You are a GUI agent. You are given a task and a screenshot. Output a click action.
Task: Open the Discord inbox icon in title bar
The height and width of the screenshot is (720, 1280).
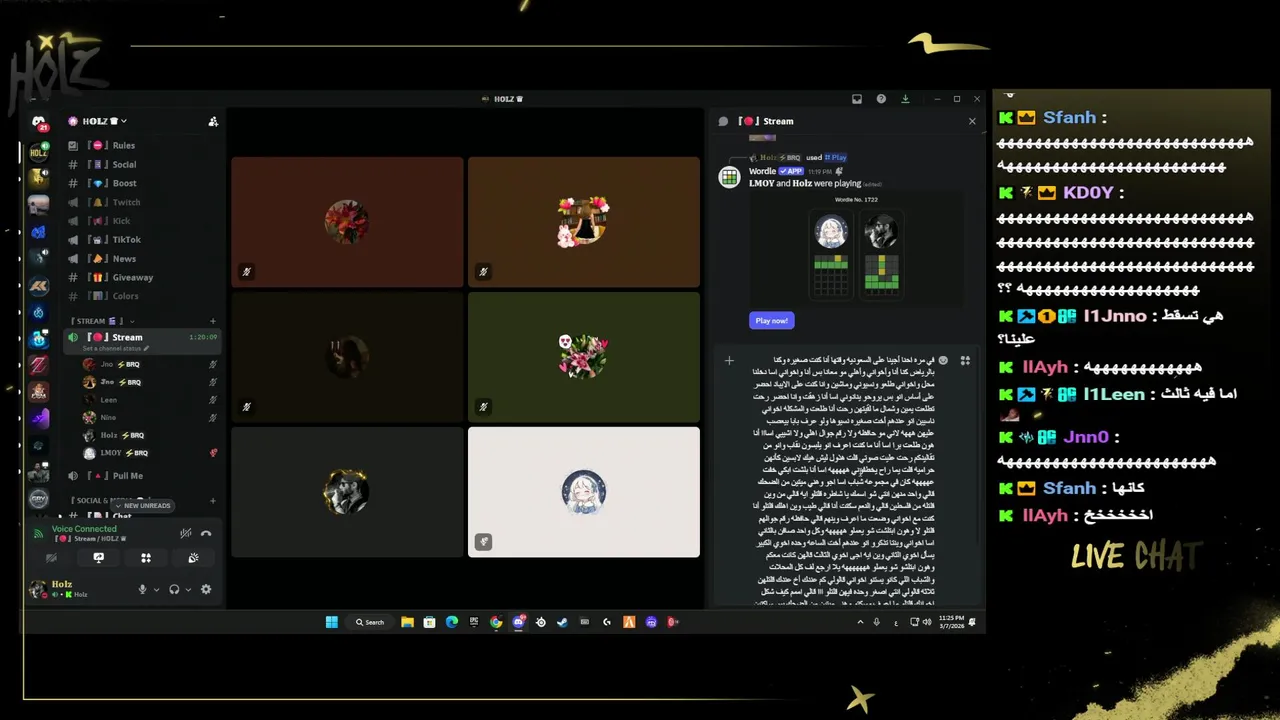point(857,99)
